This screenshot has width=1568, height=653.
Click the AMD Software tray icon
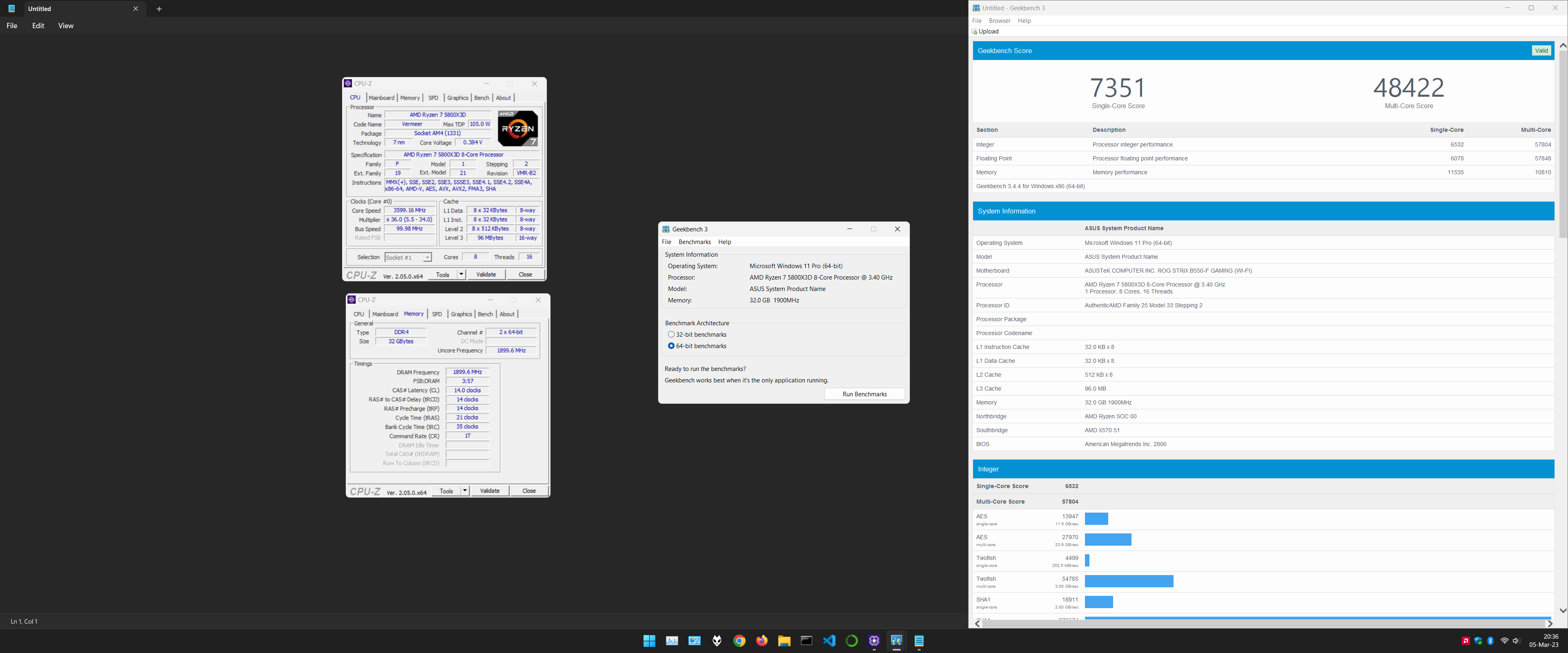tap(1466, 641)
